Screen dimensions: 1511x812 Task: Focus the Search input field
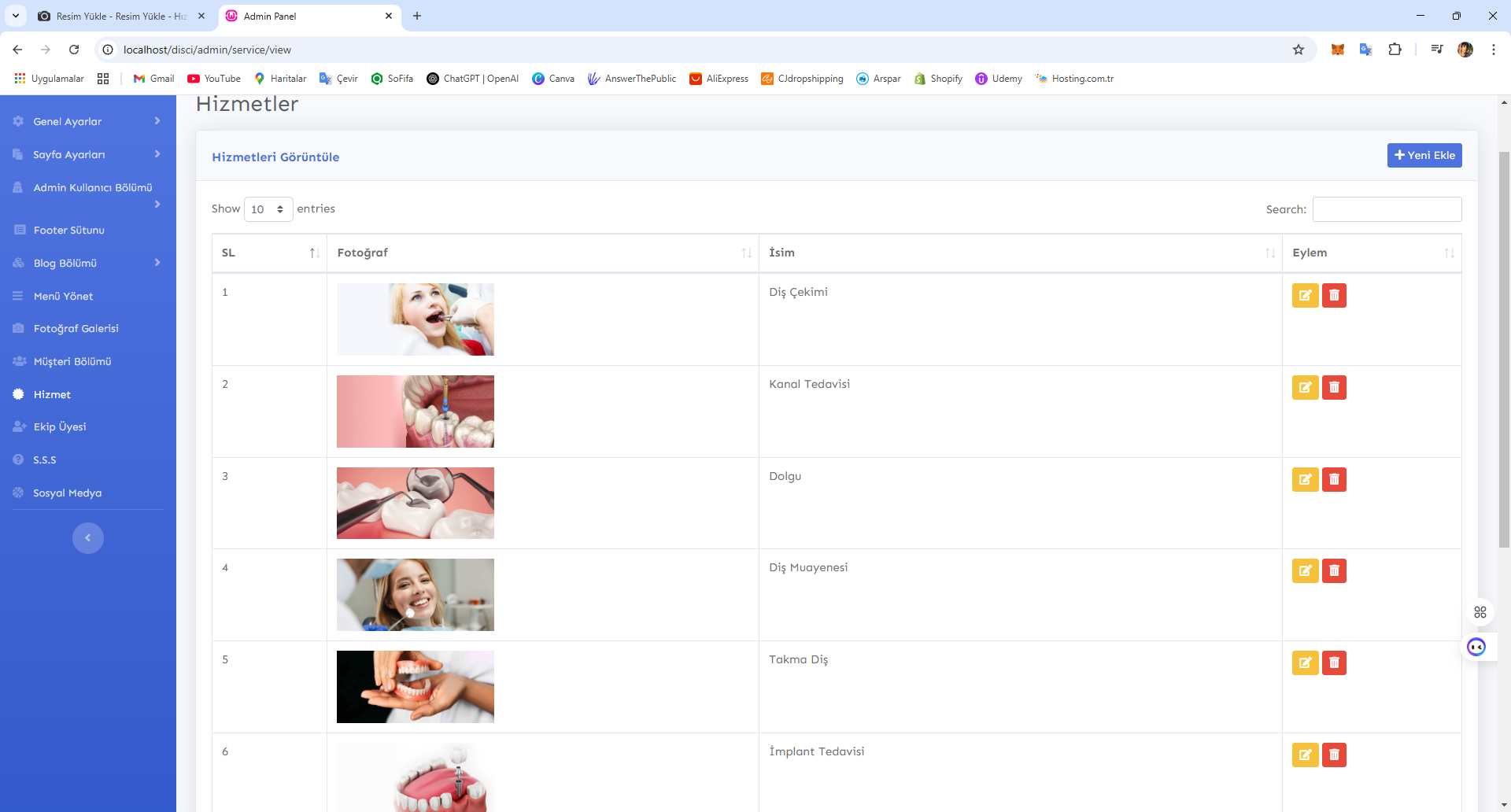pyautogui.click(x=1387, y=209)
